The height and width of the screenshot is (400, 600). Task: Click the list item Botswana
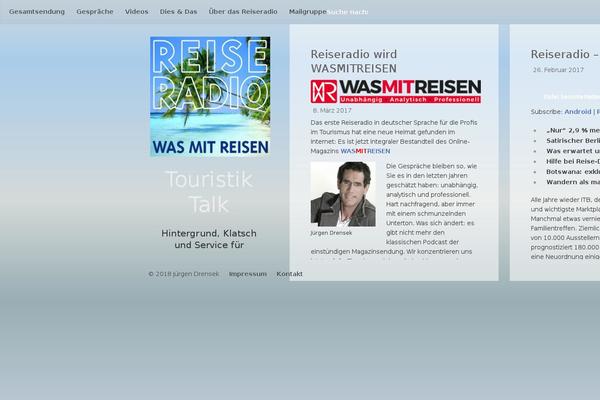[573, 172]
